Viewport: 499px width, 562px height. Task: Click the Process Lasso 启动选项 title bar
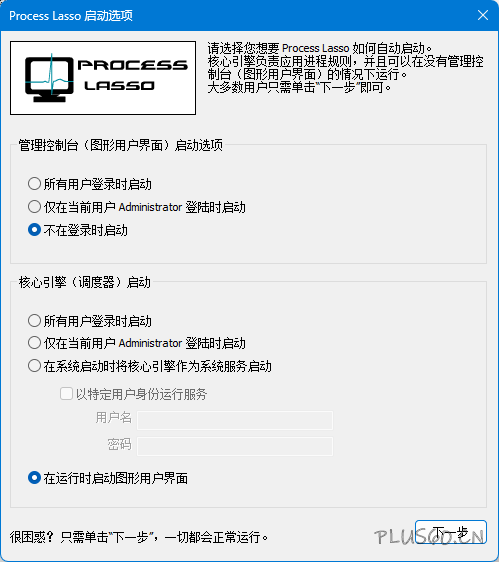pos(237,15)
